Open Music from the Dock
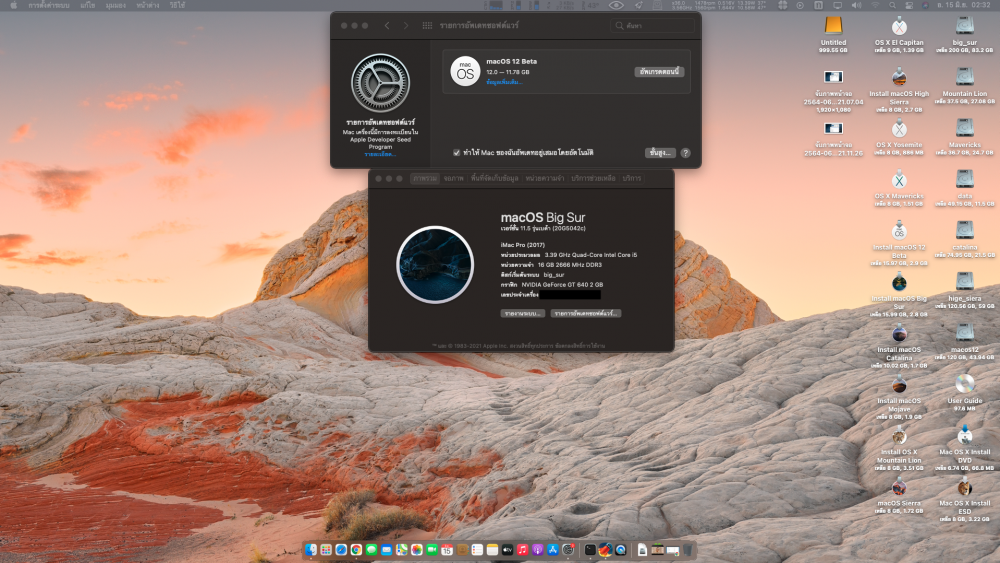 click(x=522, y=550)
